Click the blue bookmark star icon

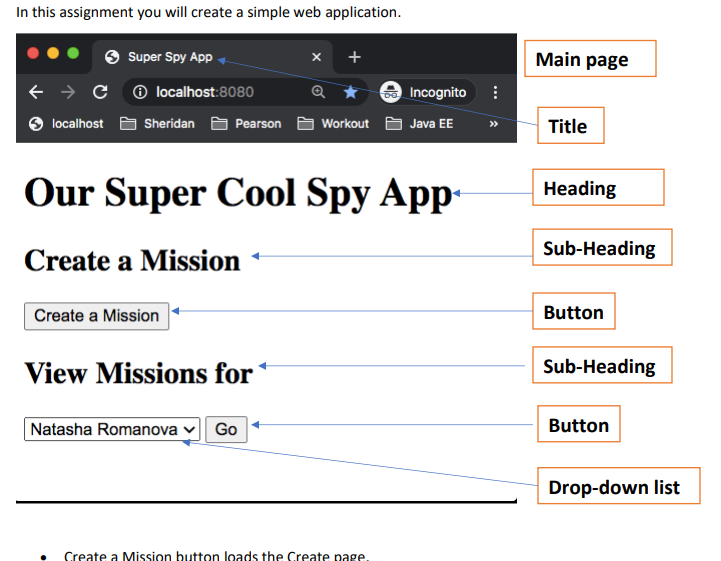click(x=350, y=92)
